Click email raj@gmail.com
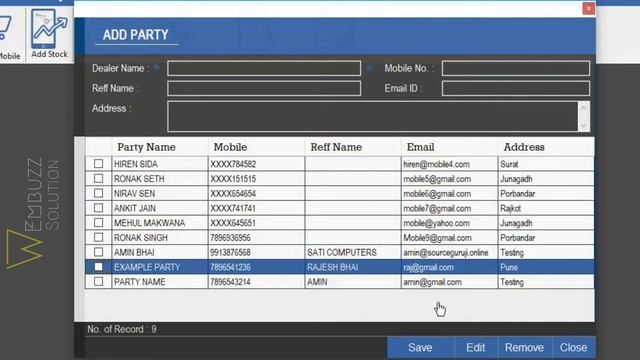 428,267
